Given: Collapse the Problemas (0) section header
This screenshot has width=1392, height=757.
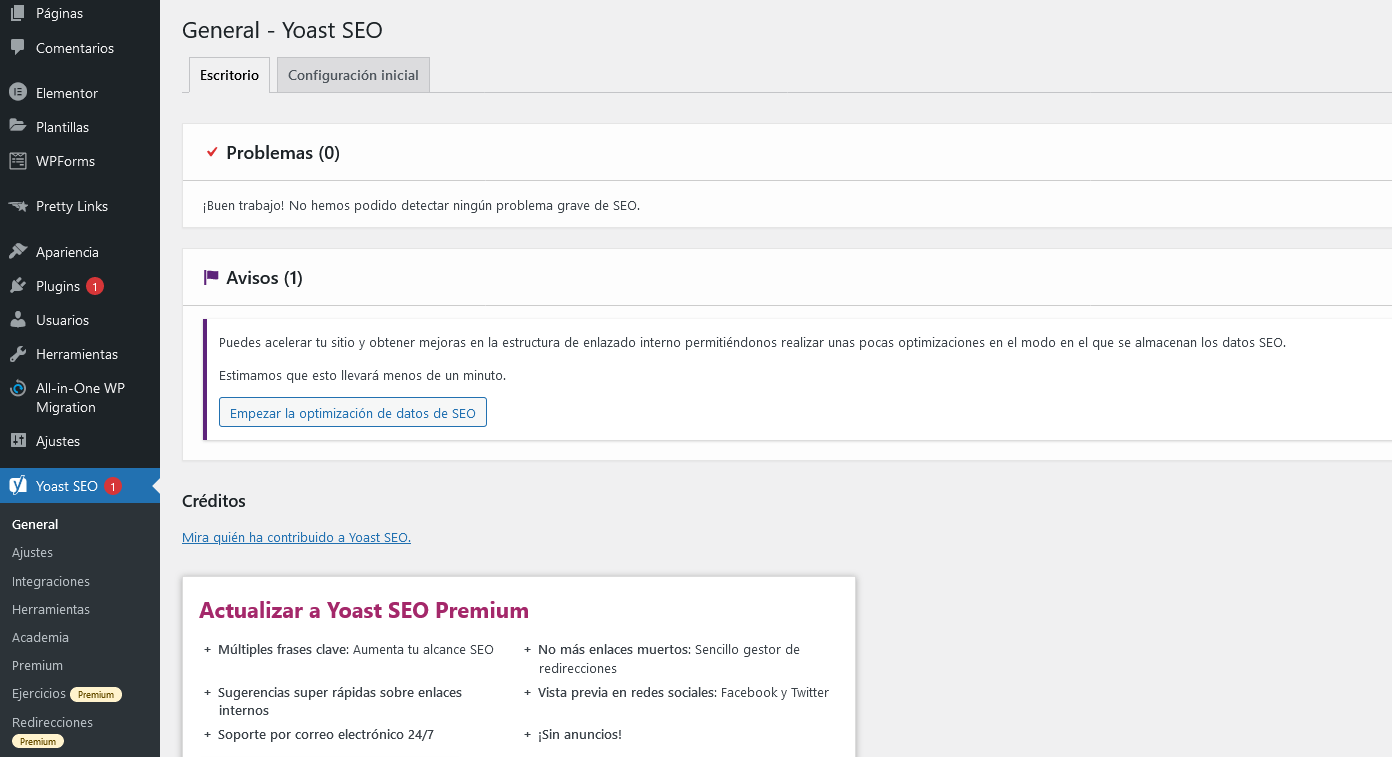Looking at the screenshot, I should click(283, 153).
